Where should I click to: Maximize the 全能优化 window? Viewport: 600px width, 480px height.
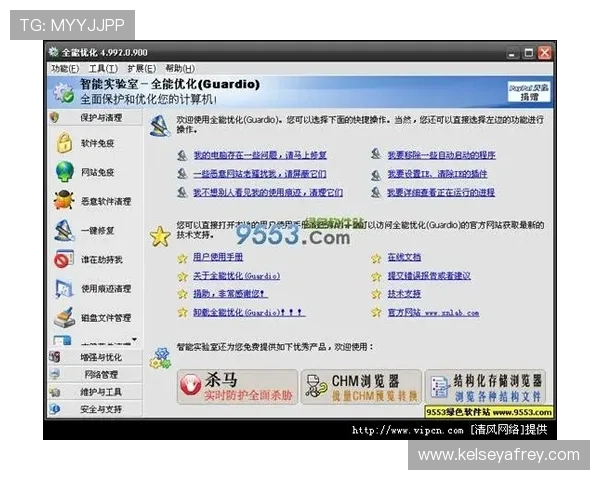[528, 53]
